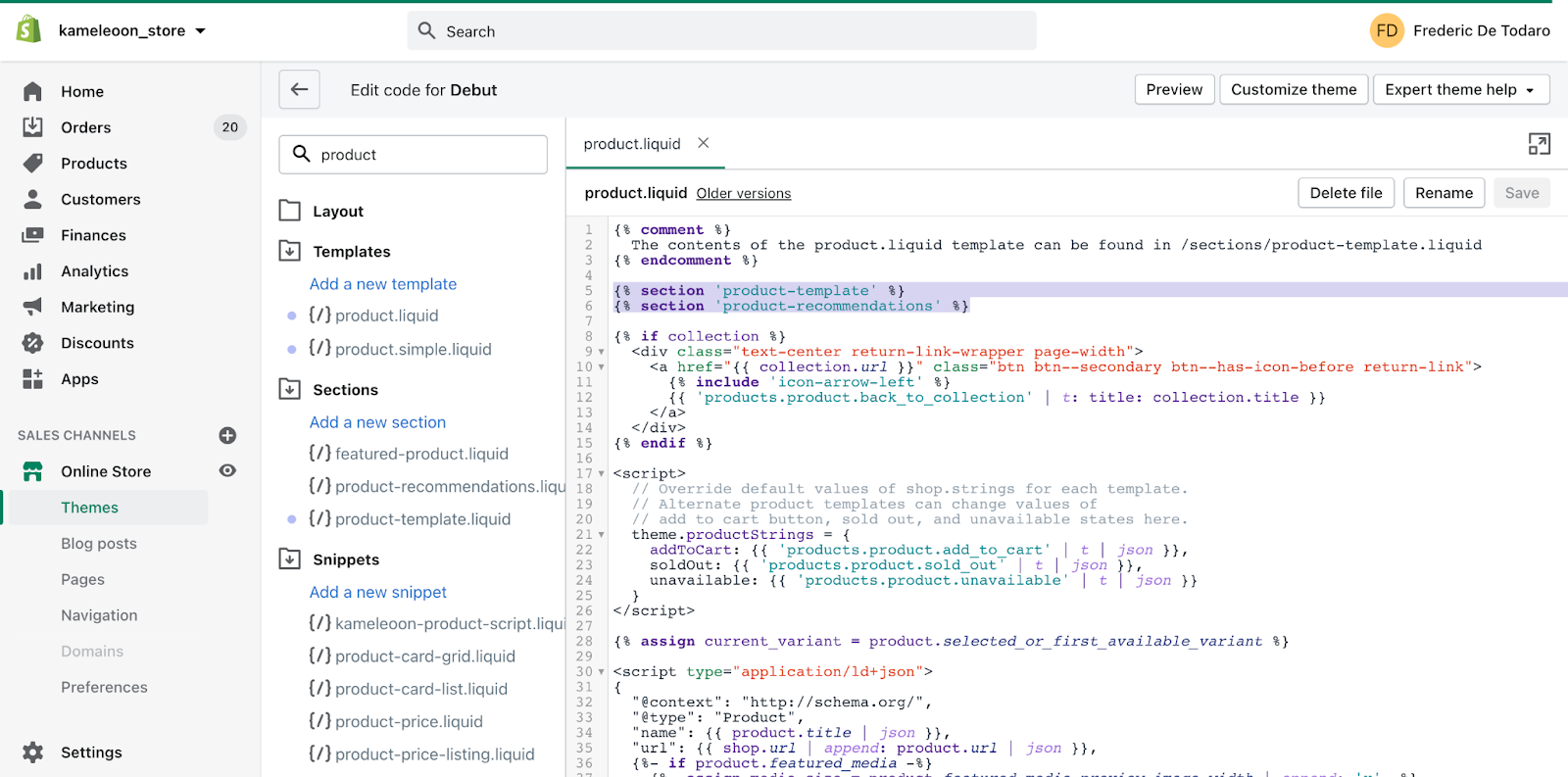Open the Discounts page from the sidebar

coord(97,343)
